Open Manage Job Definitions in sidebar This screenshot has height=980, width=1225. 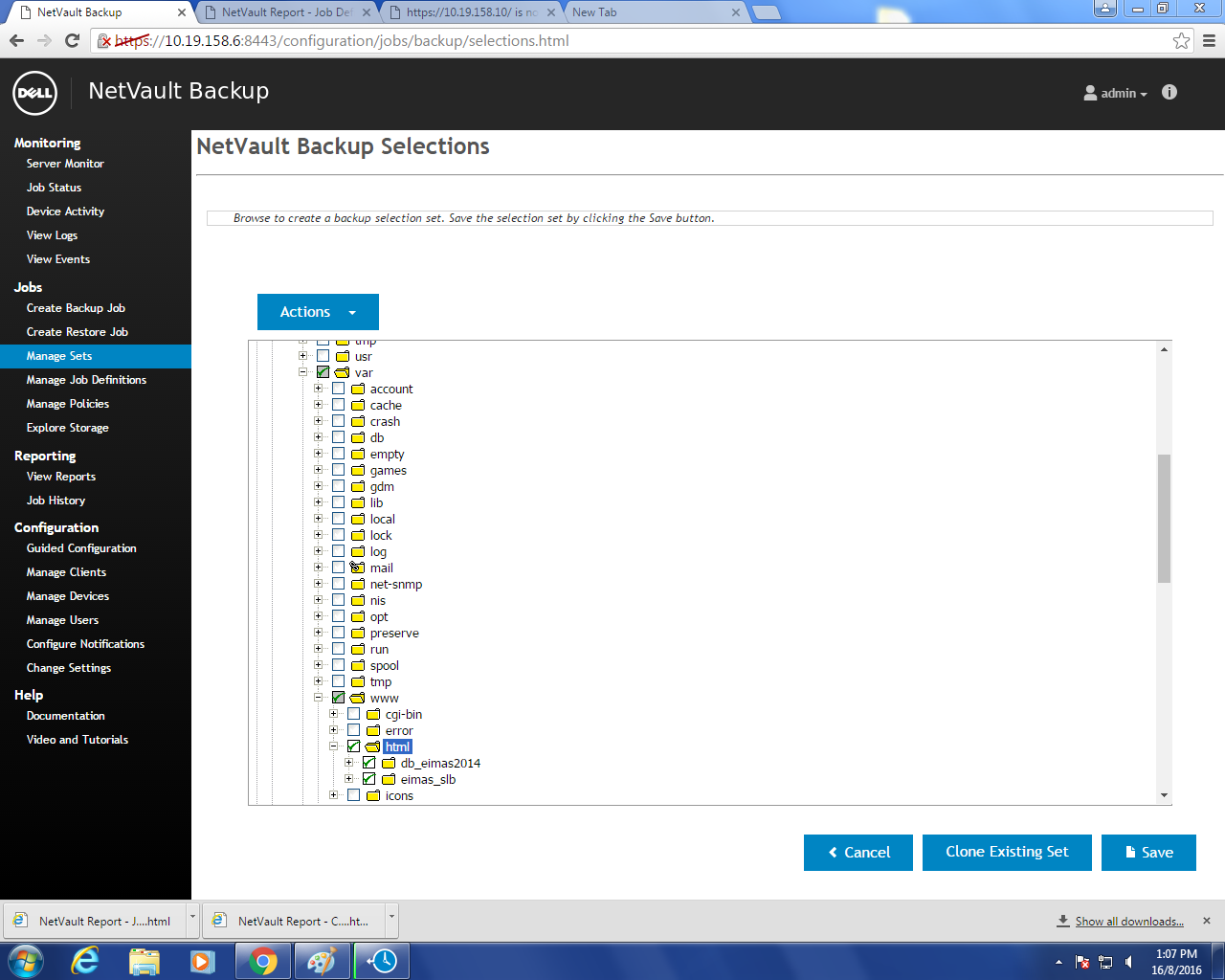pyautogui.click(x=86, y=380)
